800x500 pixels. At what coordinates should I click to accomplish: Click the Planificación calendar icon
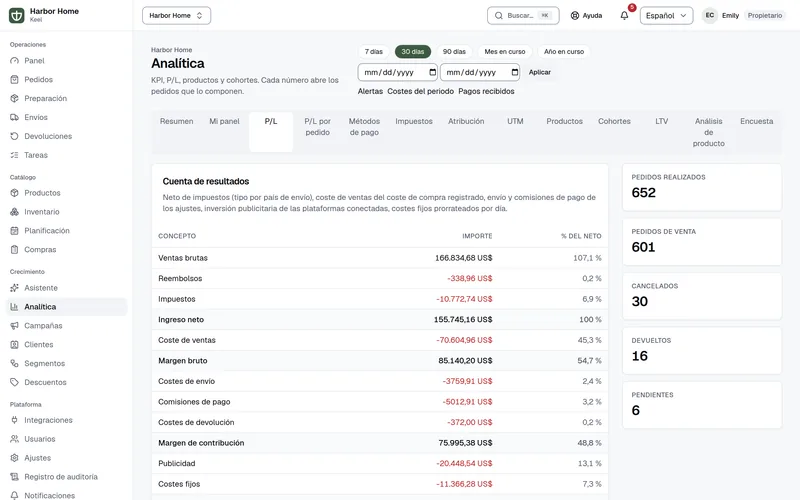click(x=14, y=231)
